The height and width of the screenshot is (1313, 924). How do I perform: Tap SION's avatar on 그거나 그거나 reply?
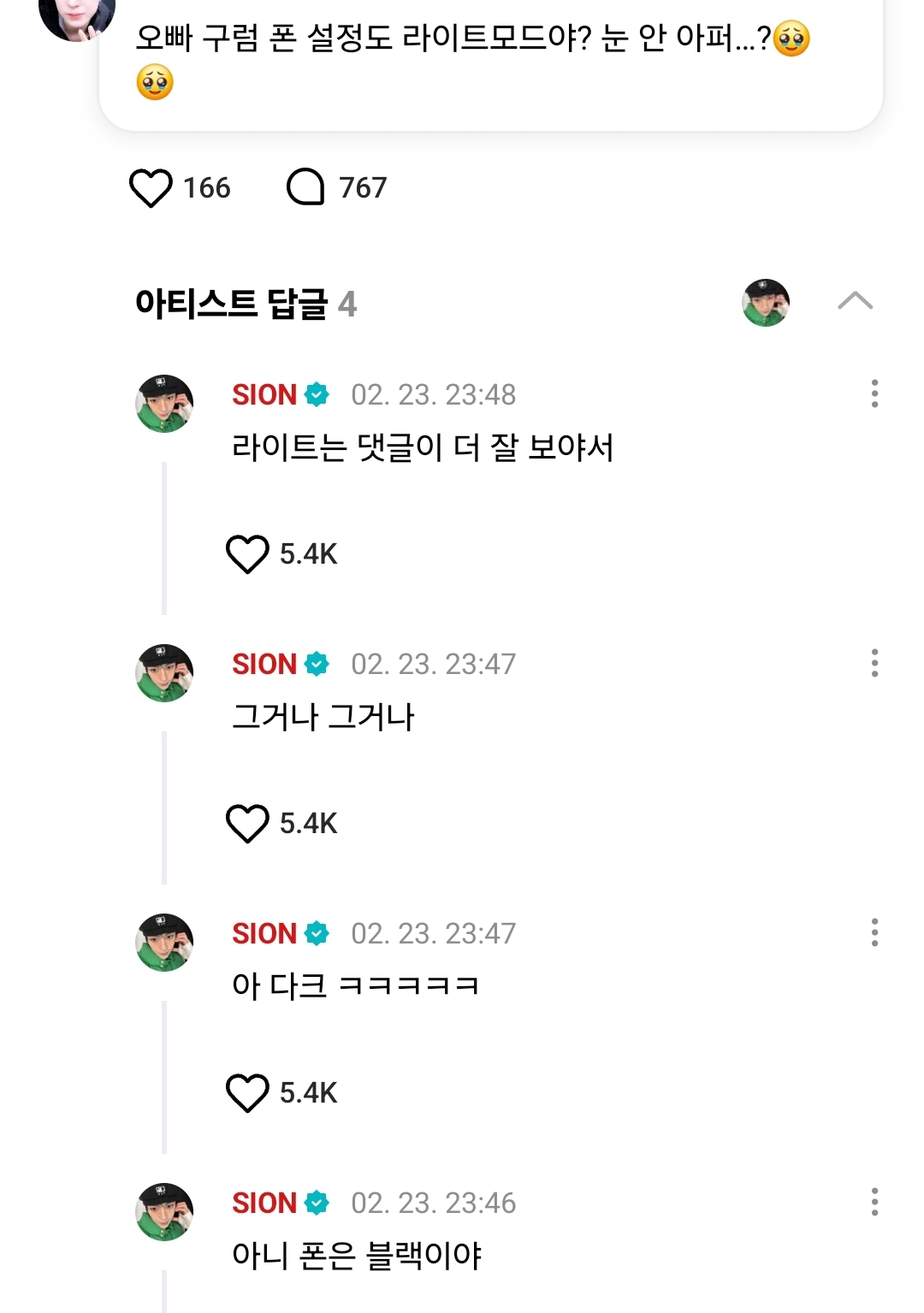tap(164, 673)
